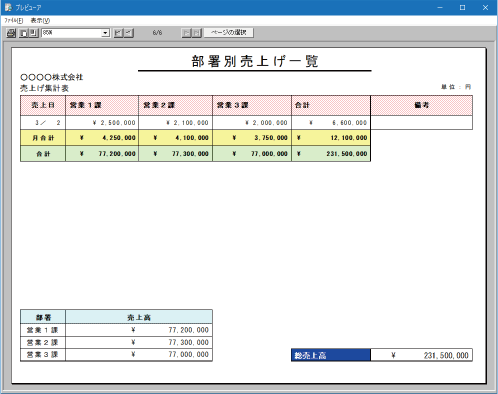Click the print icon in the toolbar
498x394 pixels.
pyautogui.click(x=11, y=33)
